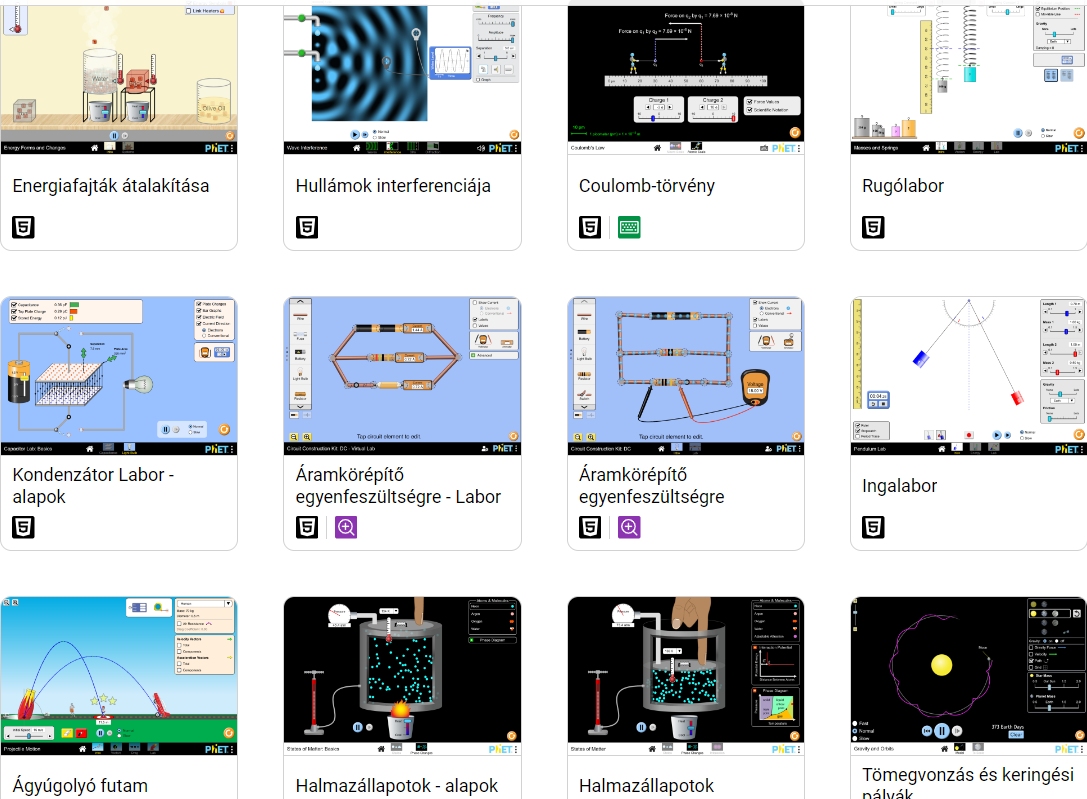Open the Coulomb-törvény simulation title
Image resolution: width=1087 pixels, height=799 pixels.
coord(646,186)
